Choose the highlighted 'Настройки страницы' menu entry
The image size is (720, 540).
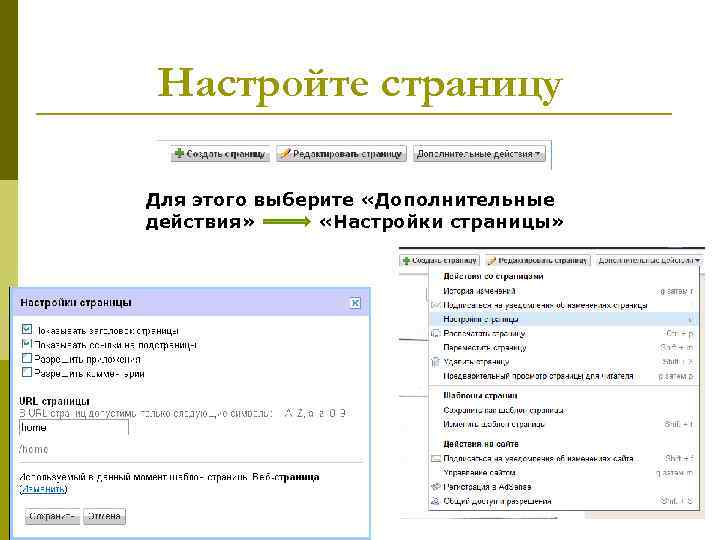tap(563, 319)
